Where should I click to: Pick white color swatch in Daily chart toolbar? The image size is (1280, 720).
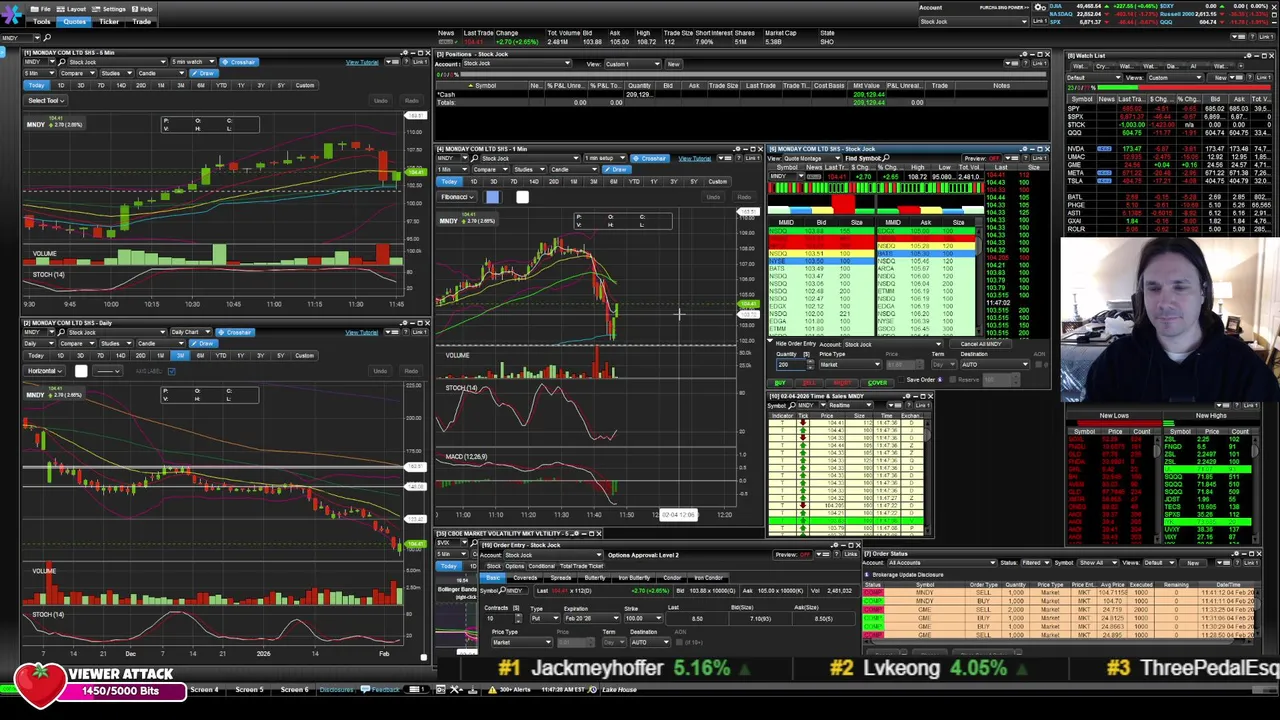81,371
